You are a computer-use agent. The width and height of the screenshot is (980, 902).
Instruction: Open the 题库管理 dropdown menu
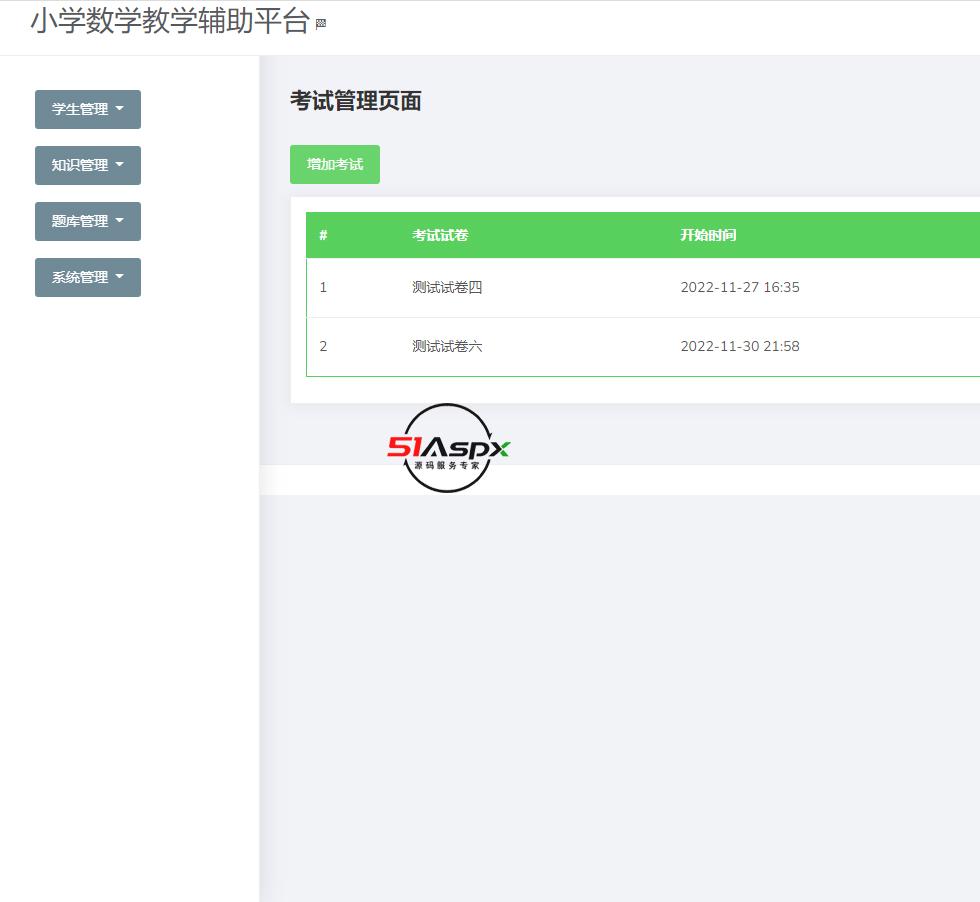coord(88,221)
